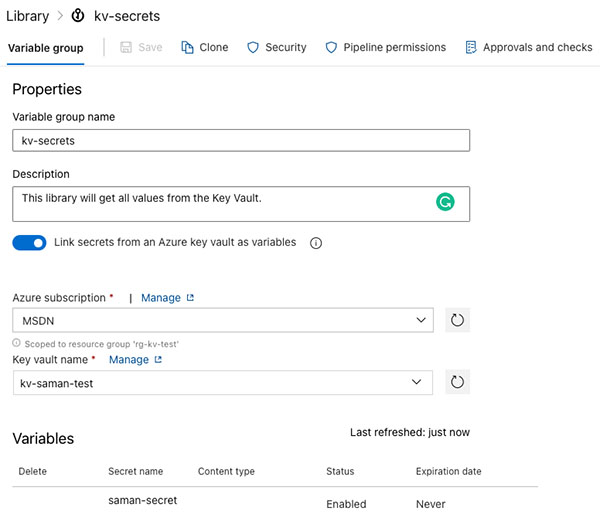Click the scoped resource group info icon
This screenshot has height=528, width=600.
16,343
